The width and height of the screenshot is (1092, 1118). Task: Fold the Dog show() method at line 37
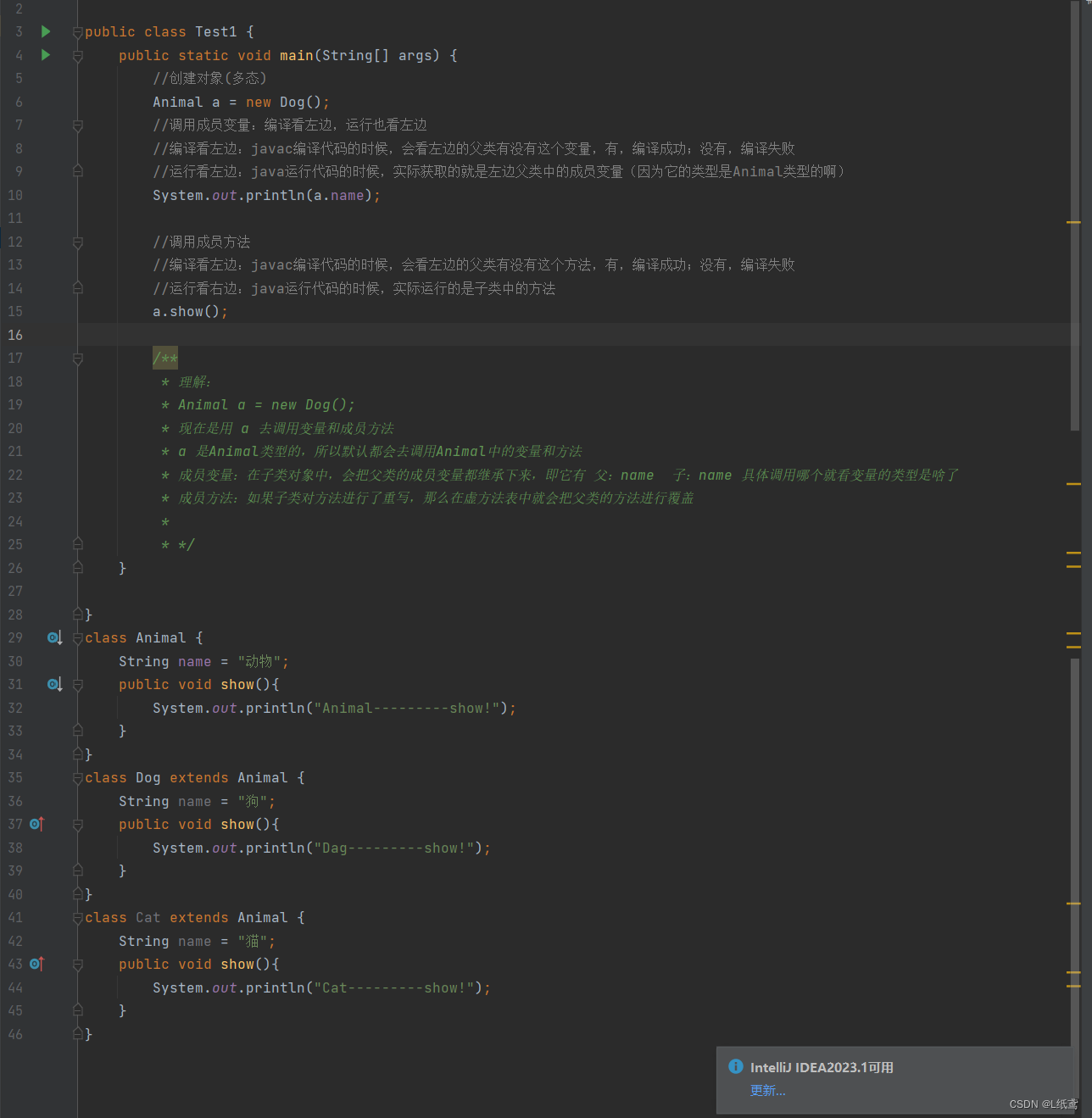tap(78, 825)
